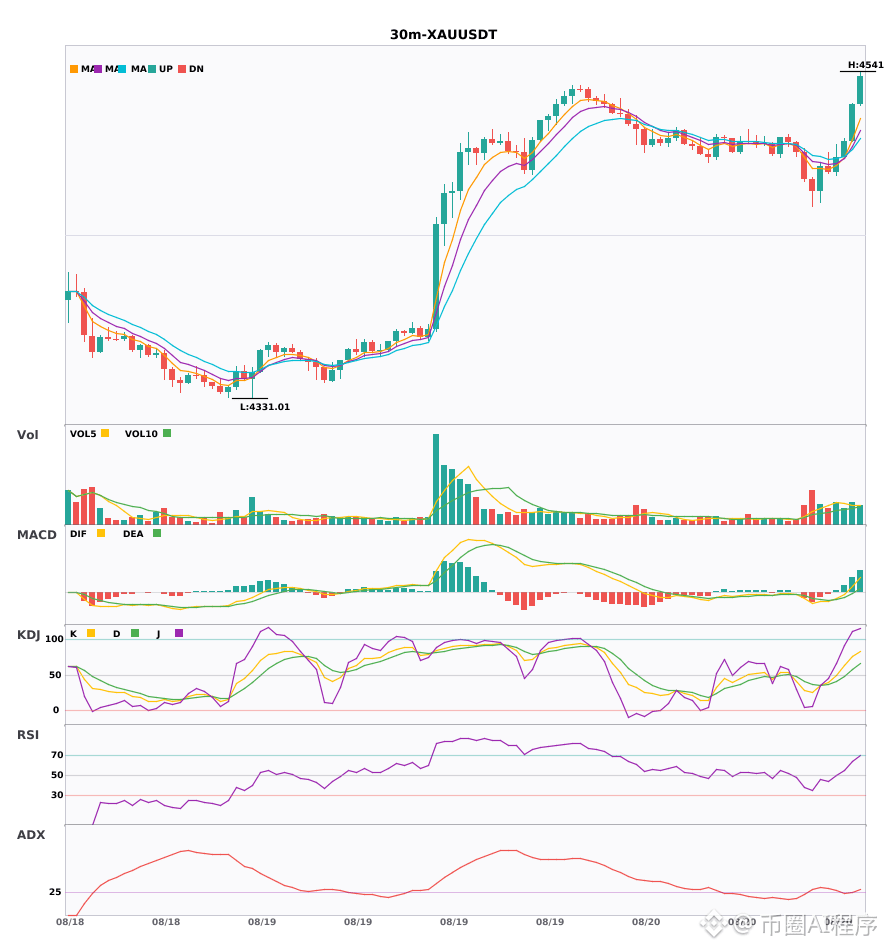Click the Vol panel label

point(27,435)
